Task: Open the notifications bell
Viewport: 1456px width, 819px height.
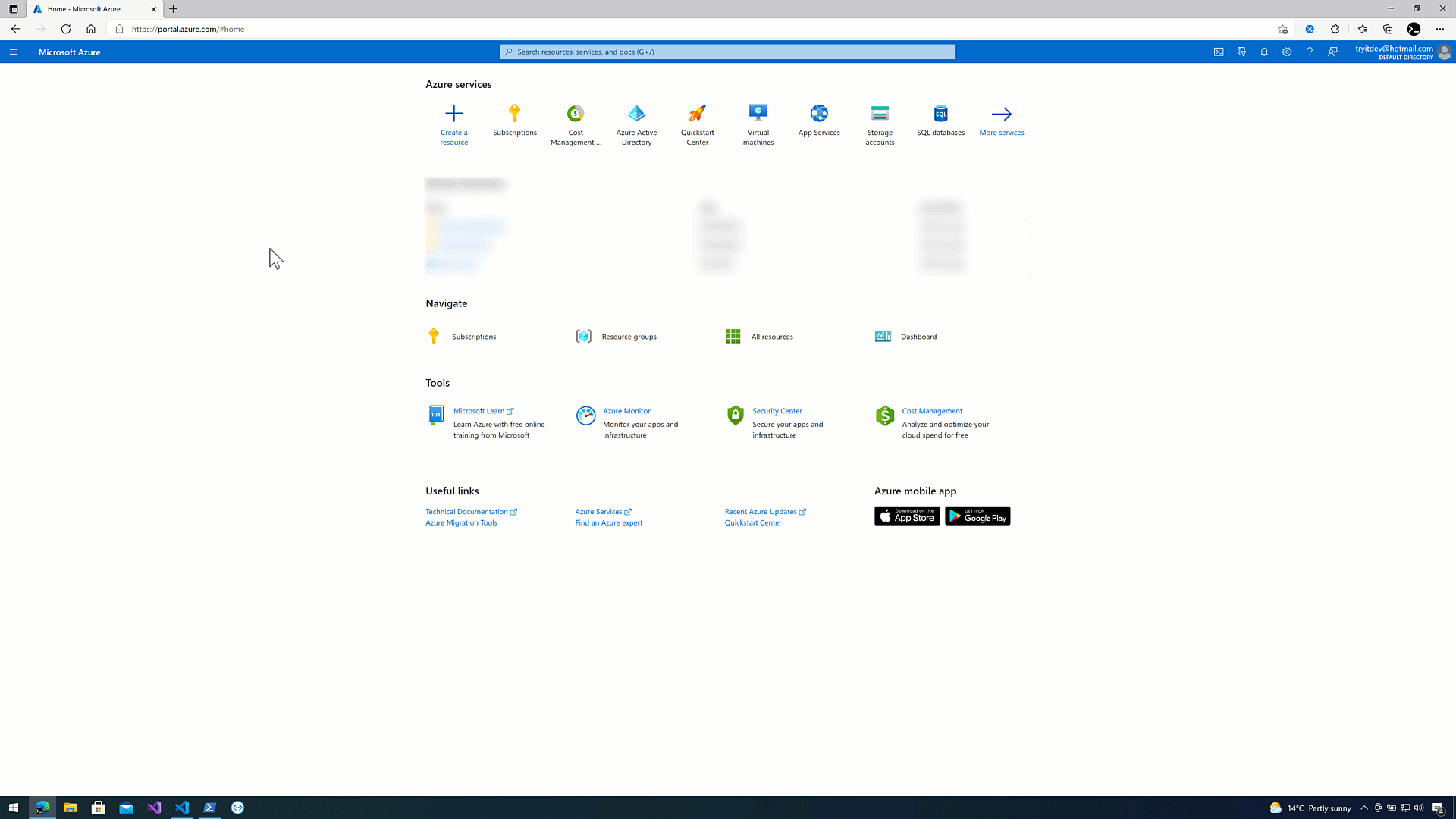Action: coord(1264,52)
